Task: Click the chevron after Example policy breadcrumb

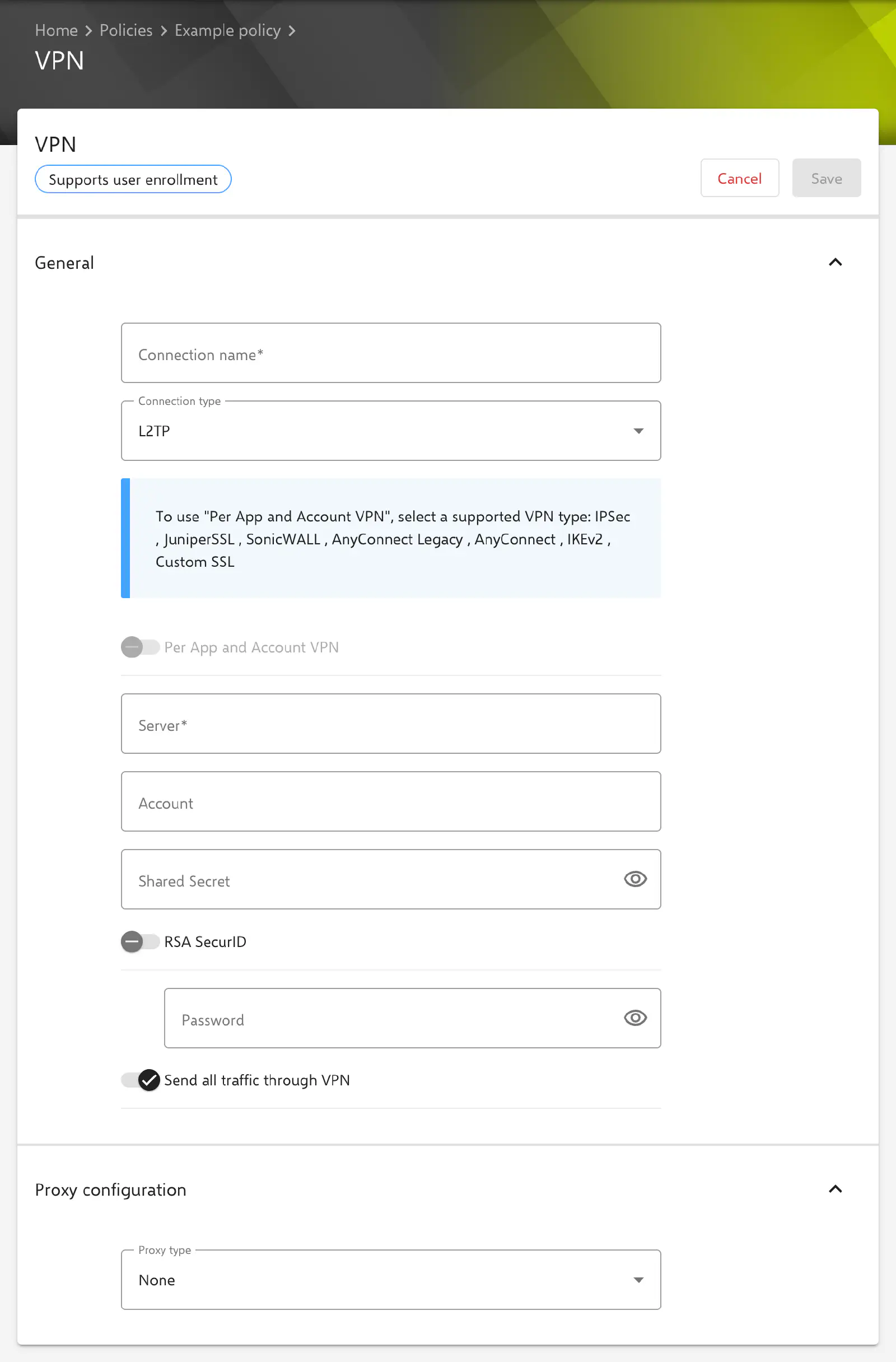Action: click(x=292, y=31)
